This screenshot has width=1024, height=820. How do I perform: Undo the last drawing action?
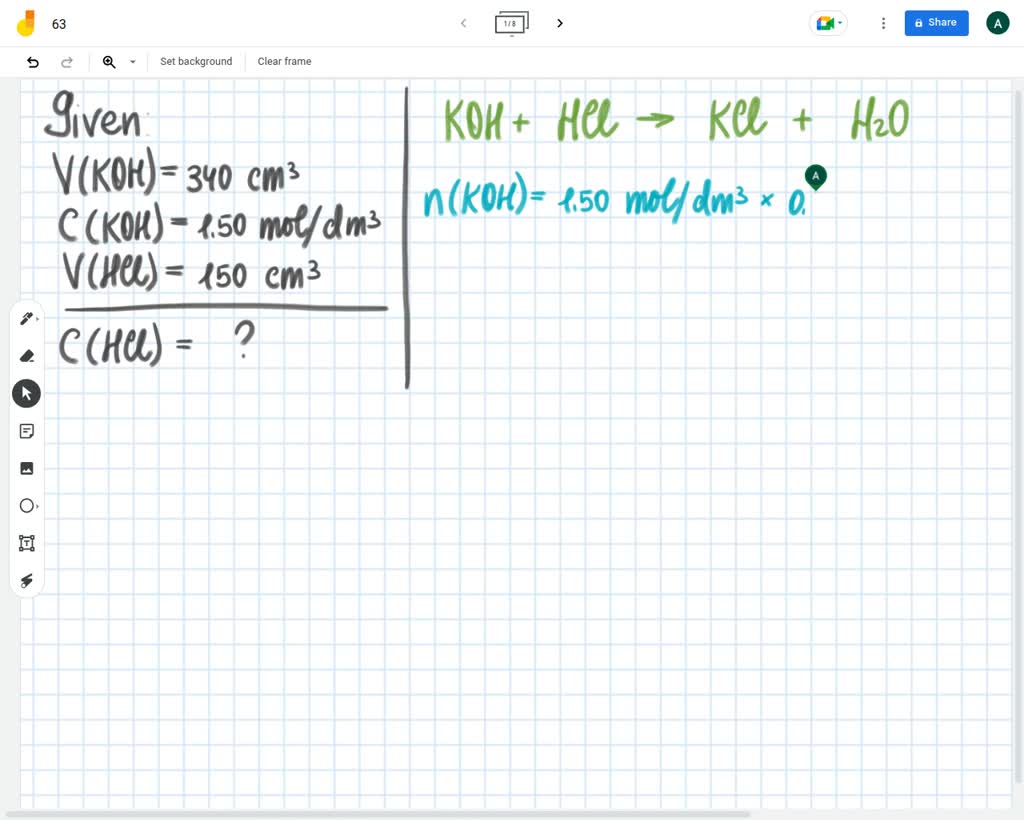pos(32,61)
